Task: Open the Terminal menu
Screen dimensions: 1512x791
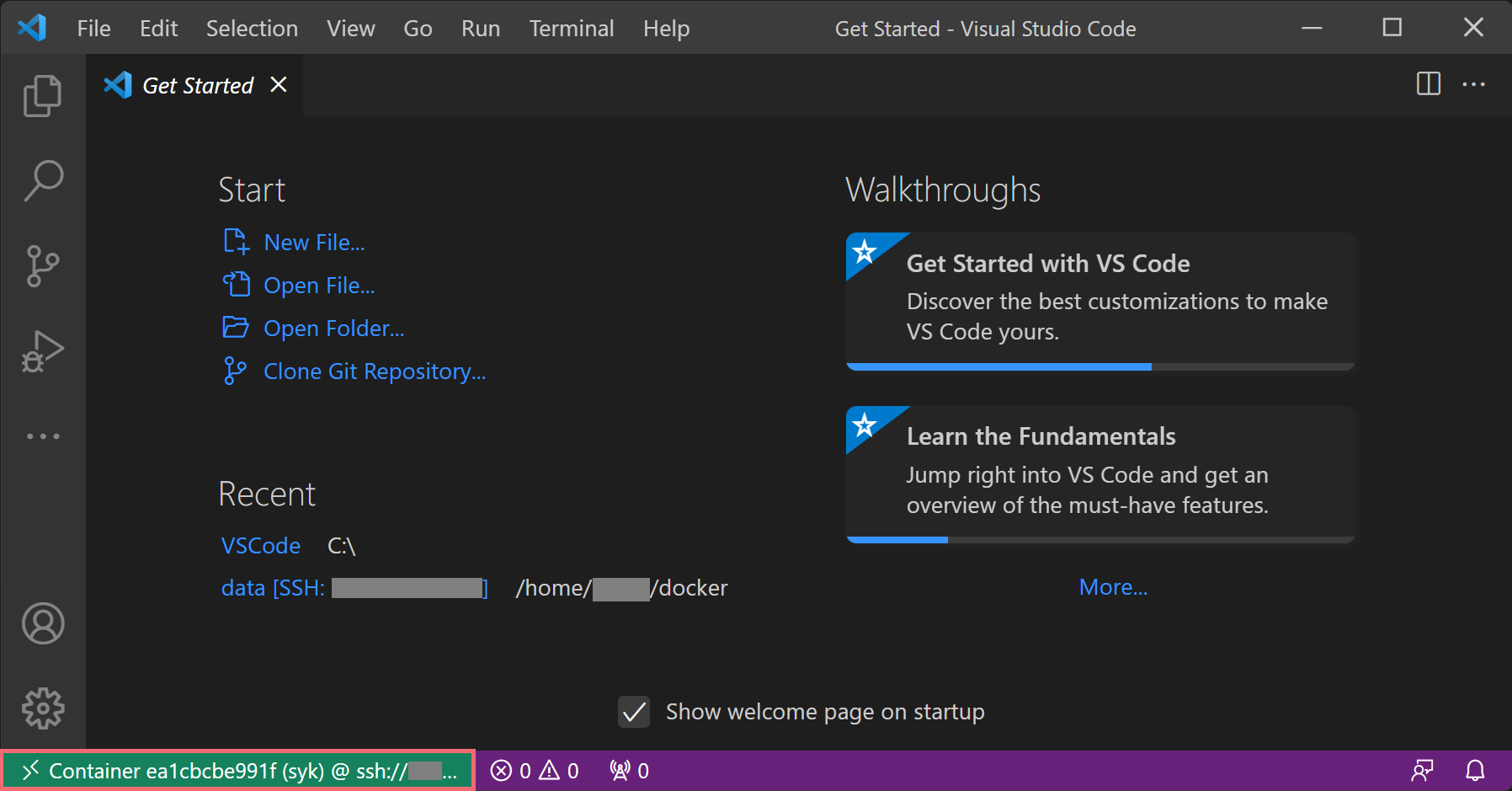Action: [572, 29]
